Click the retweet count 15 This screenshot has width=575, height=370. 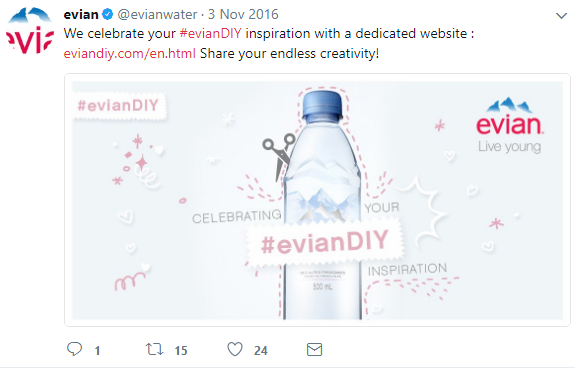(x=181, y=351)
